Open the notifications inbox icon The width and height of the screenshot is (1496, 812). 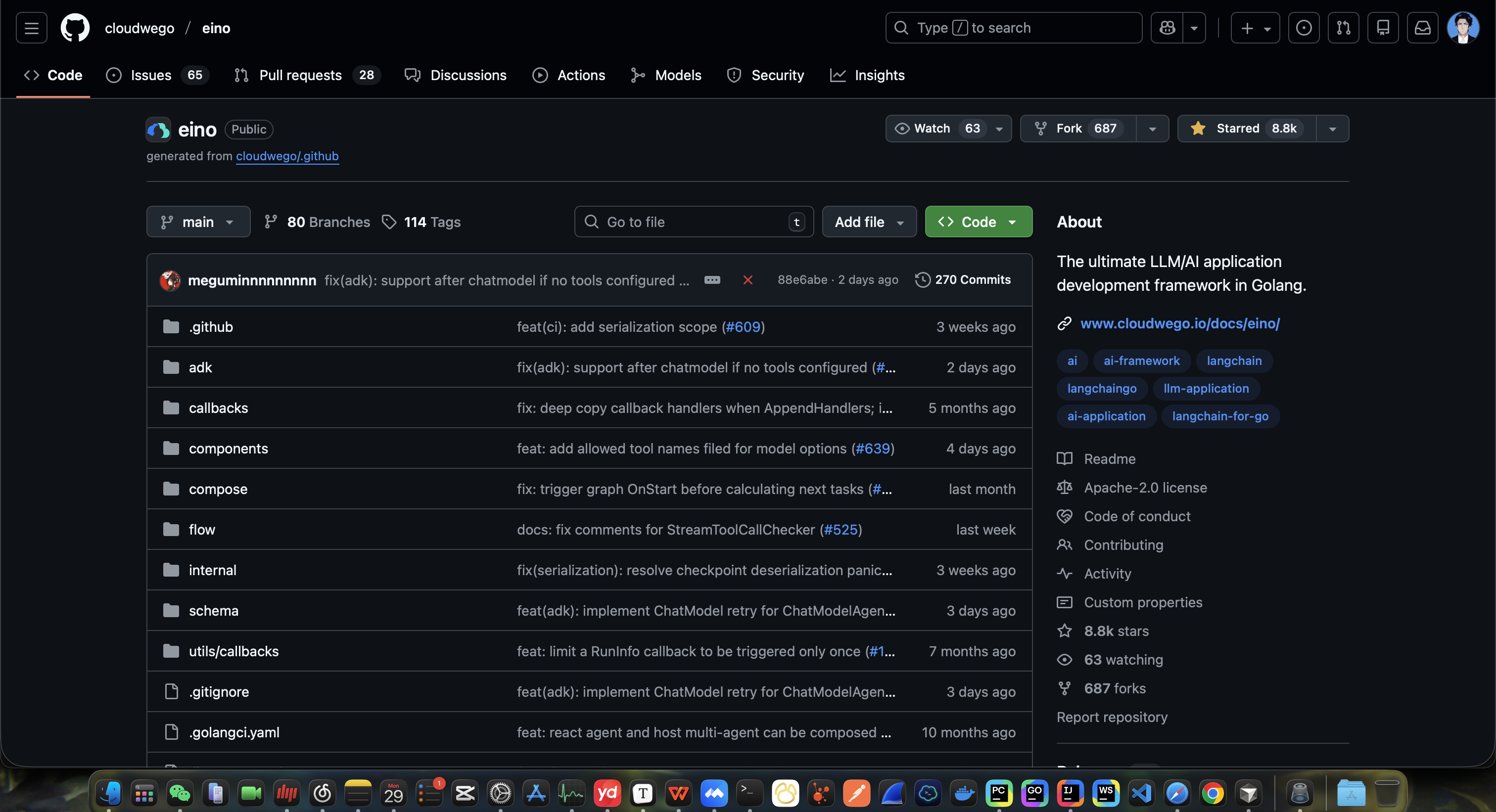tap(1422, 28)
